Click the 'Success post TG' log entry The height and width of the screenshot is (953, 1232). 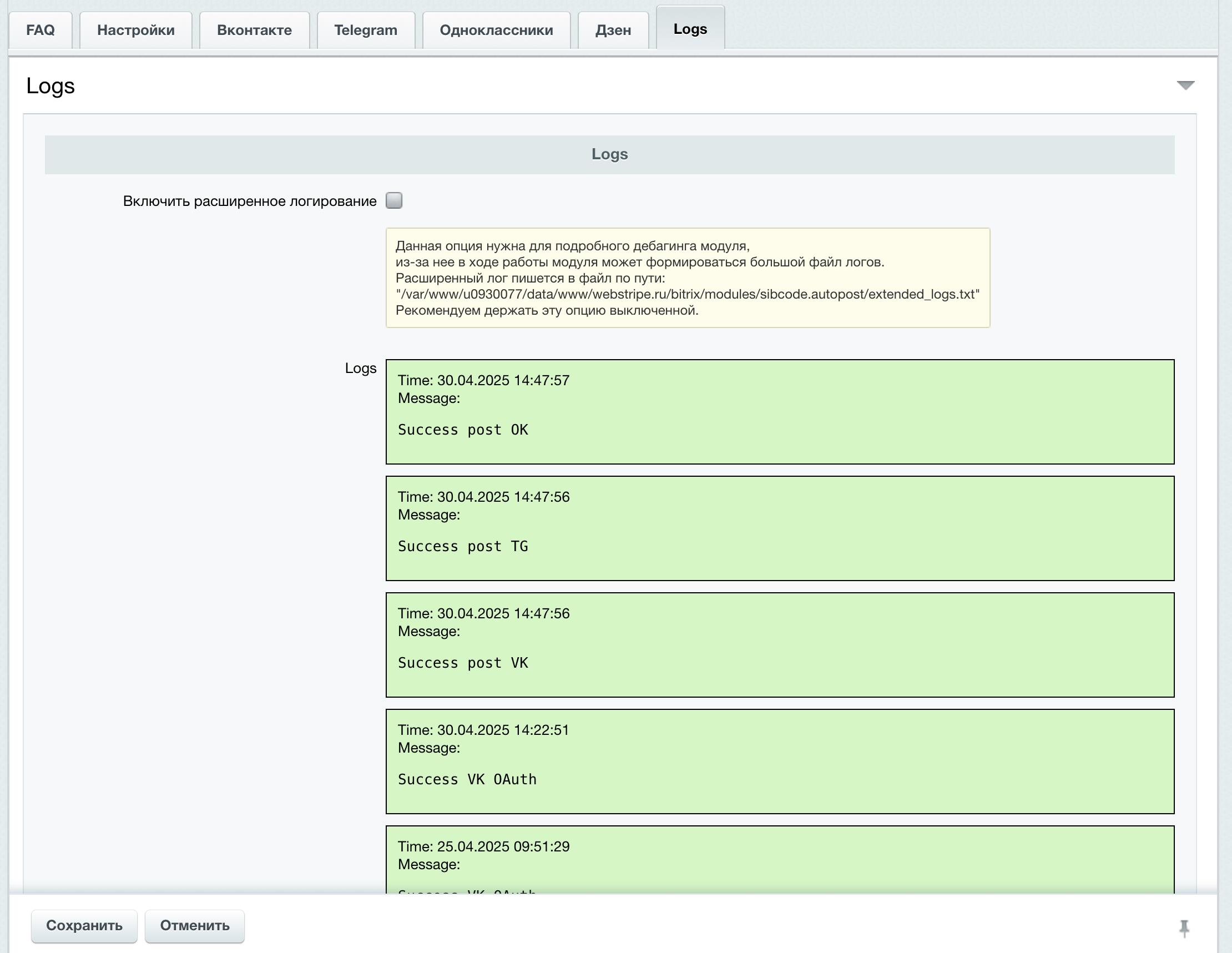pyautogui.click(x=780, y=528)
